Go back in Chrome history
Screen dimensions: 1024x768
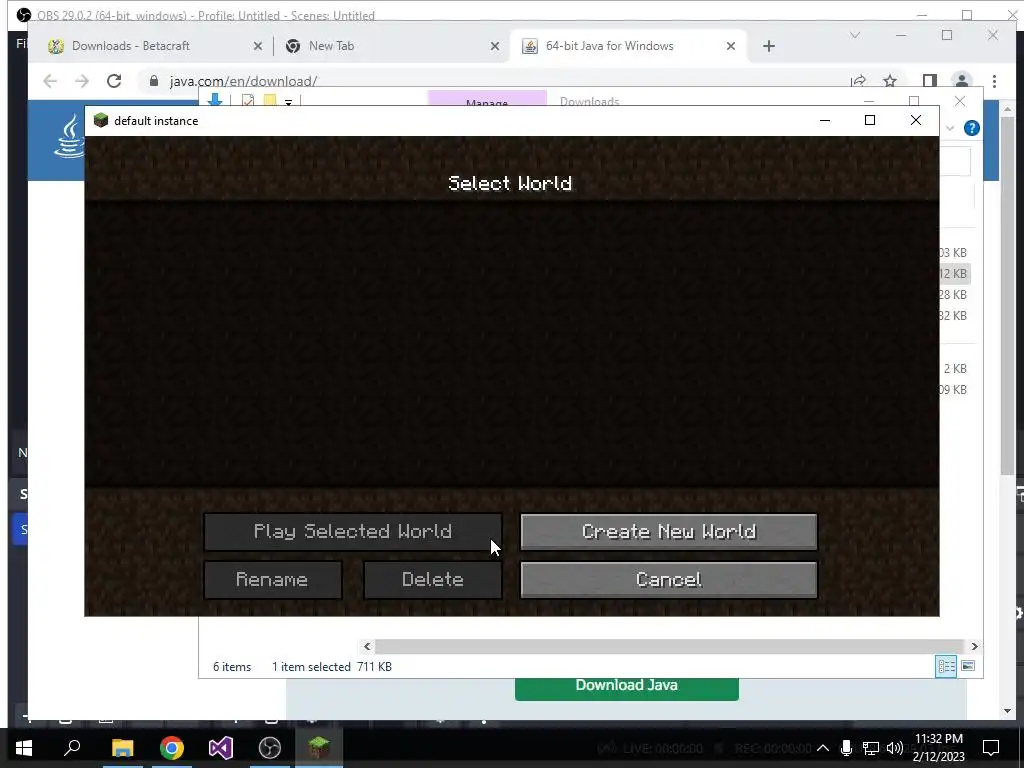pos(50,81)
